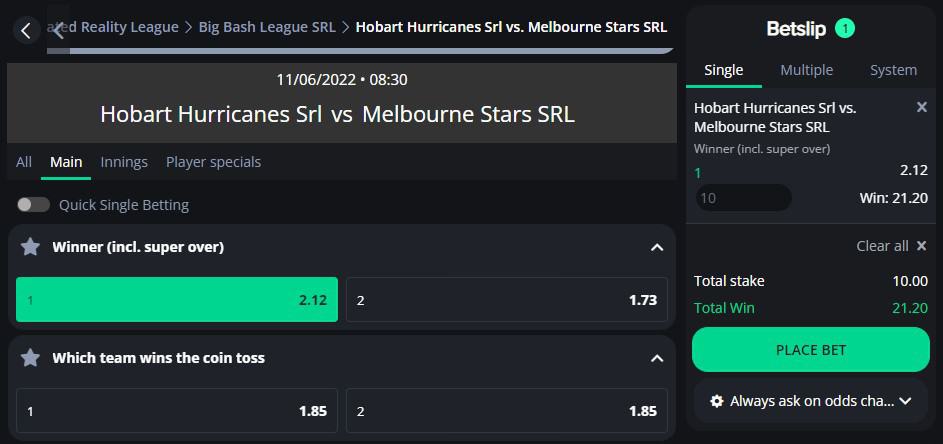Click the stake amount input field
The height and width of the screenshot is (444, 943).
pos(743,198)
